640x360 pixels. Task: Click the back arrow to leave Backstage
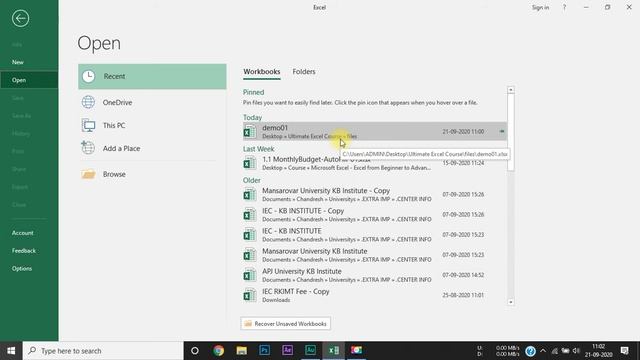20,18
